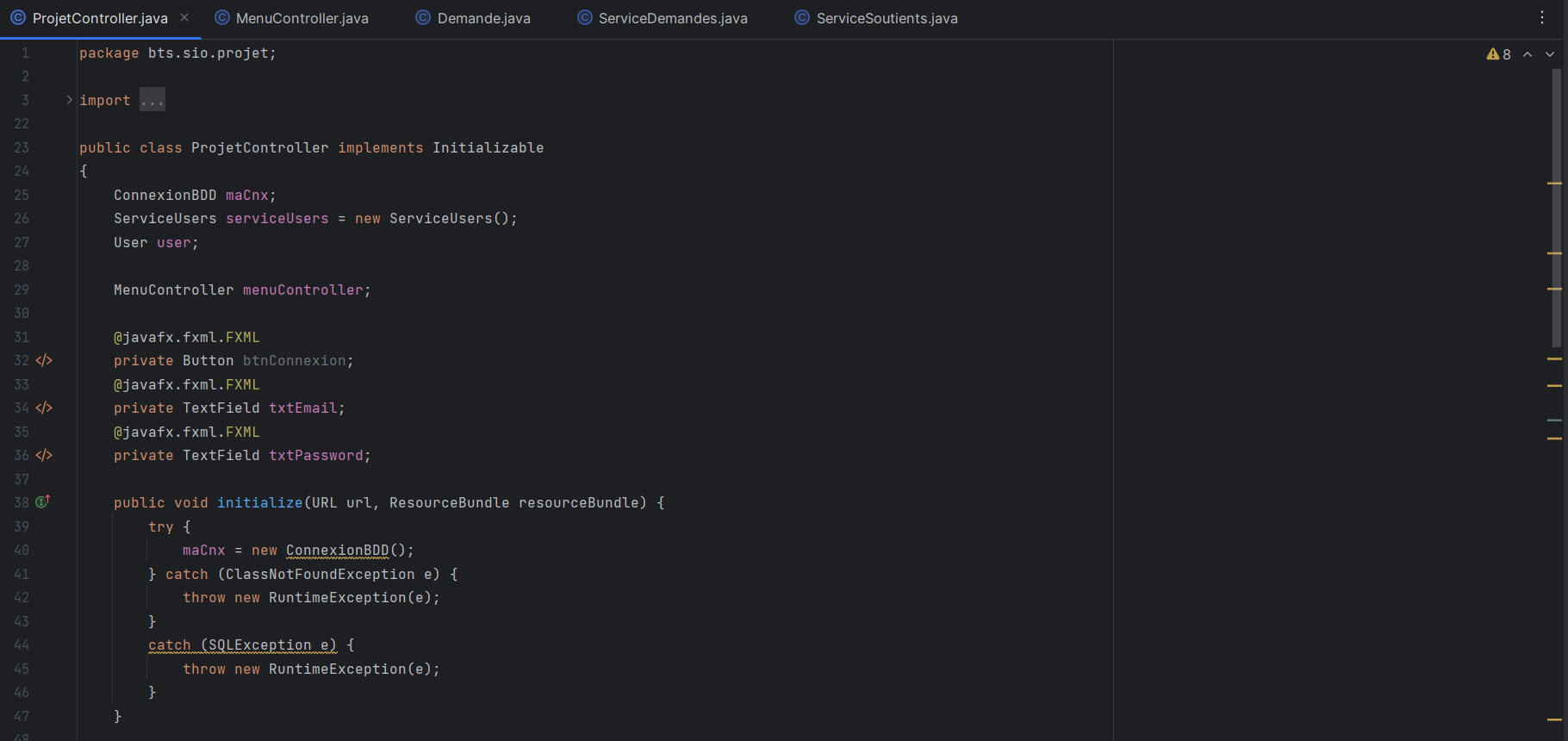Expand the collapsed import ellipsis placeholder
The height and width of the screenshot is (741, 1568).
(152, 101)
